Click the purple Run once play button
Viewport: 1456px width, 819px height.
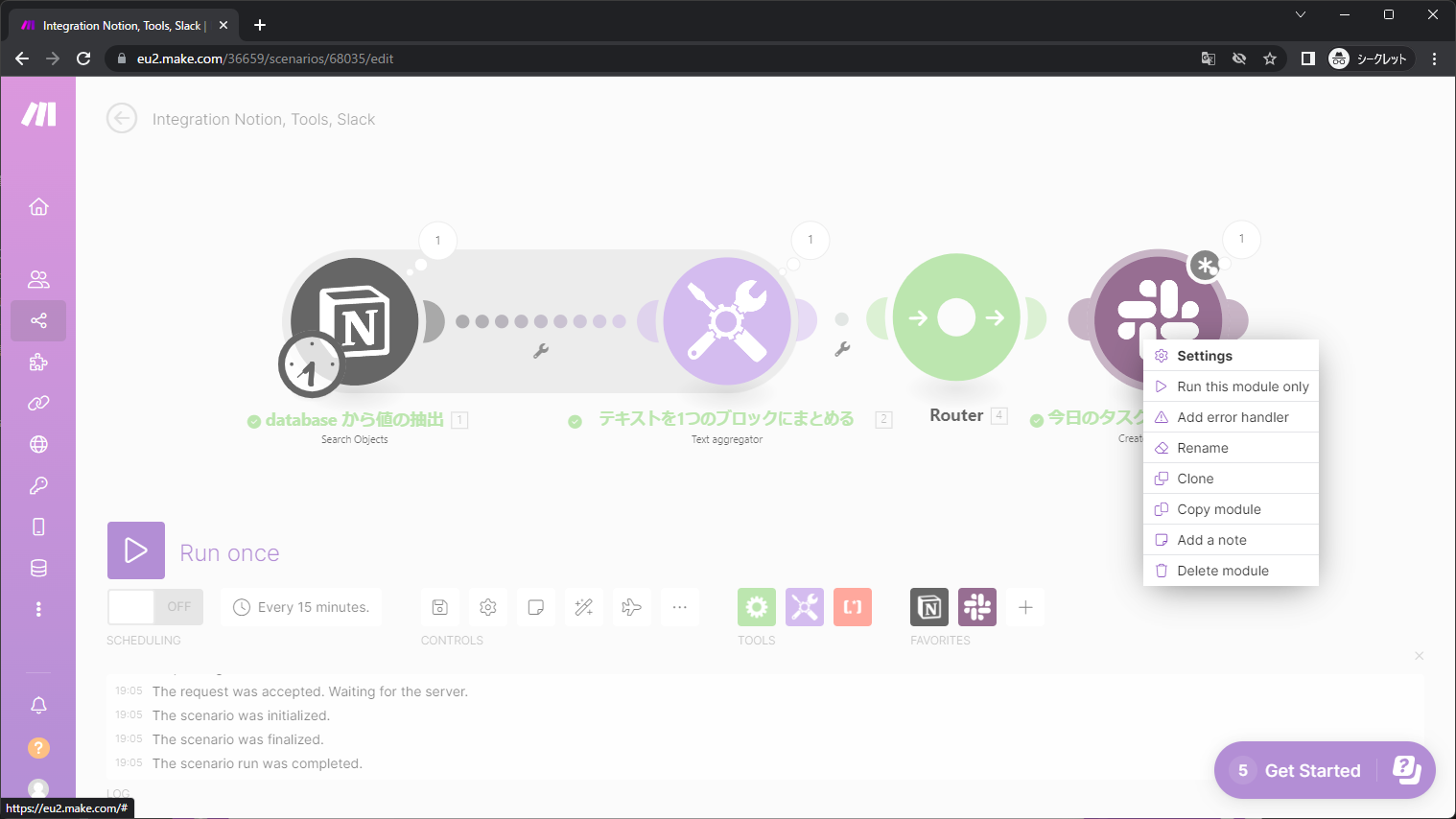coord(136,550)
